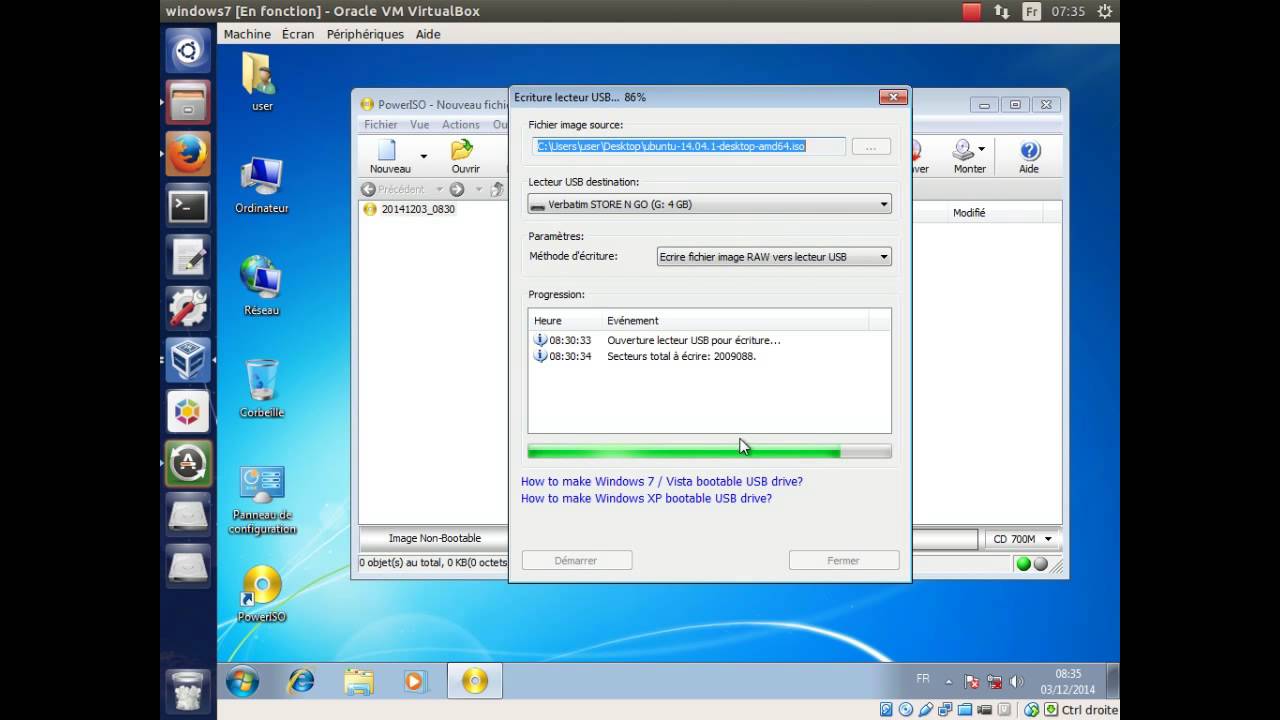The image size is (1280, 720).
Task: Select the 20141203_0830 tree item in PowerISO
Action: 410,209
